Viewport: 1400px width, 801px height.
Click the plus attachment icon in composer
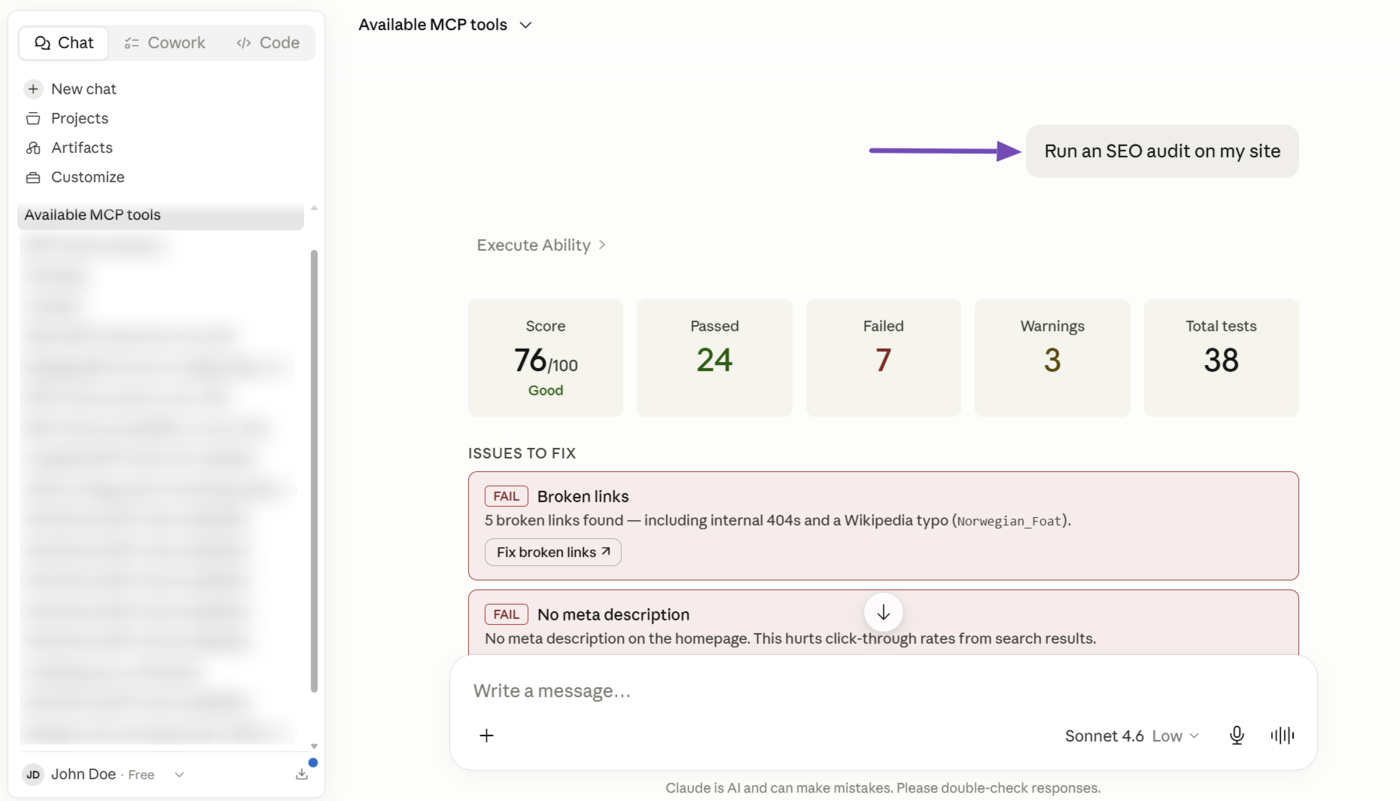coord(487,736)
